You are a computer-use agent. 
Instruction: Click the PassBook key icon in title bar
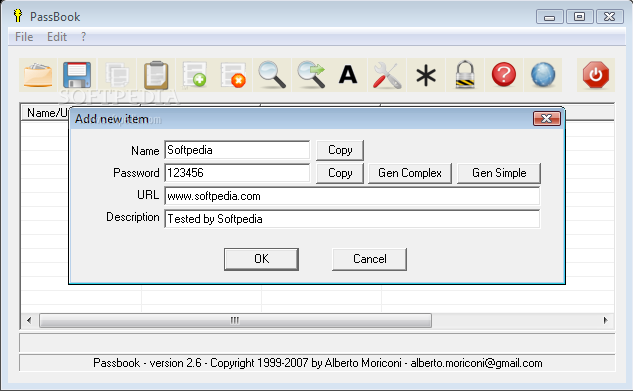17,16
